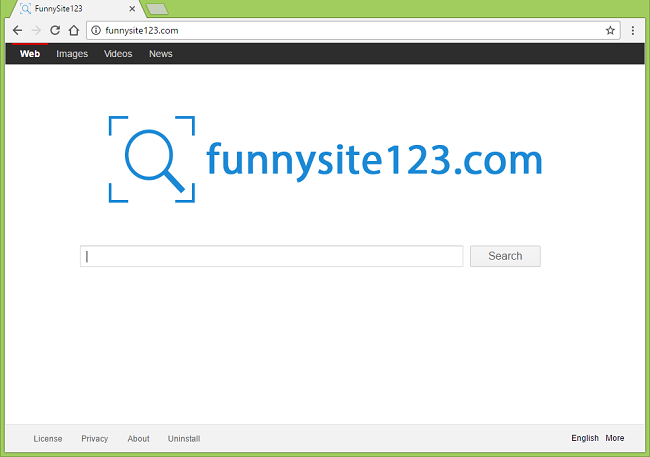Open the Uninstall footer link

(x=184, y=438)
